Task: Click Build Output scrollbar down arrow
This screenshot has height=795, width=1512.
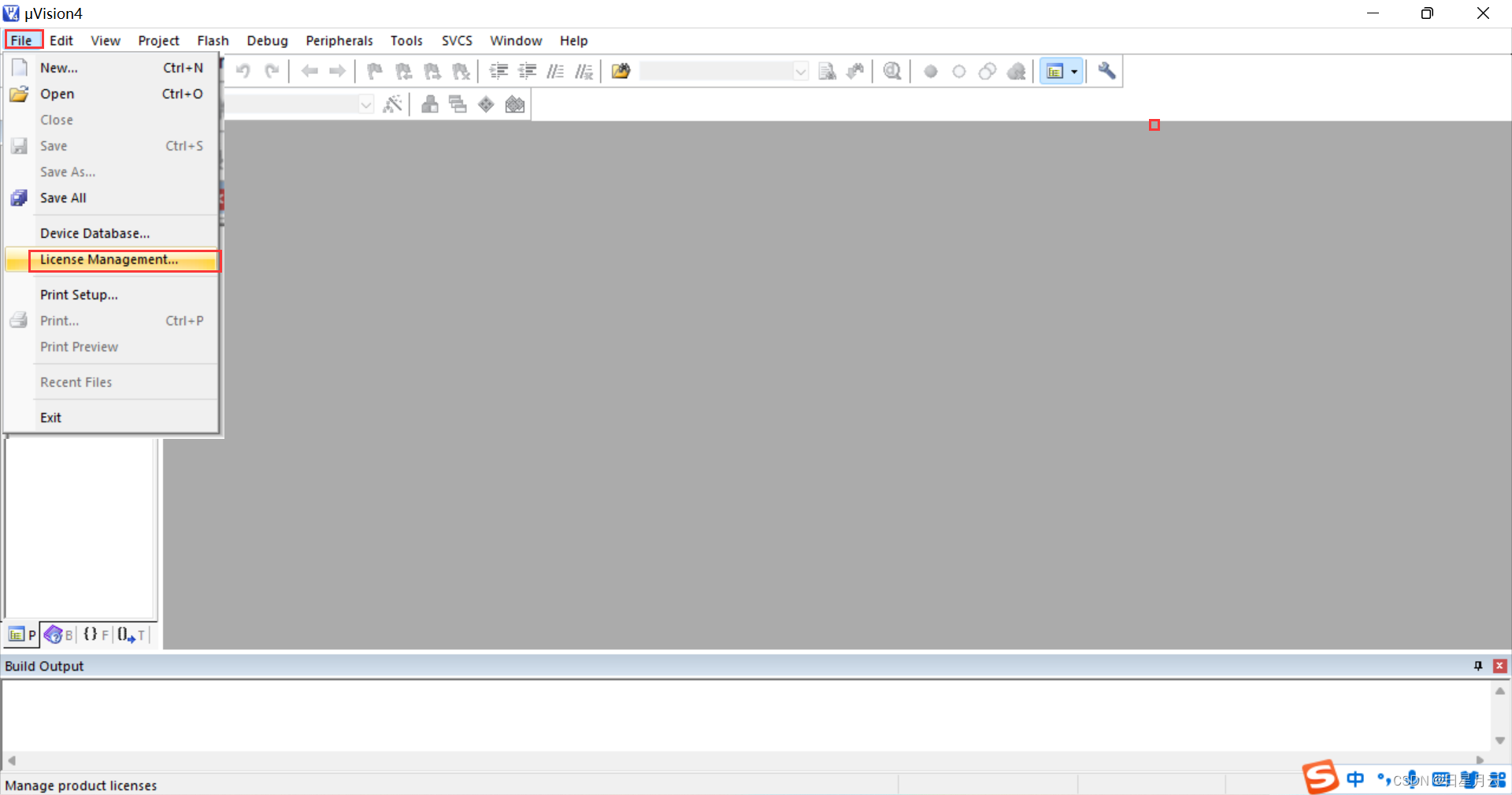Action: [1500, 741]
